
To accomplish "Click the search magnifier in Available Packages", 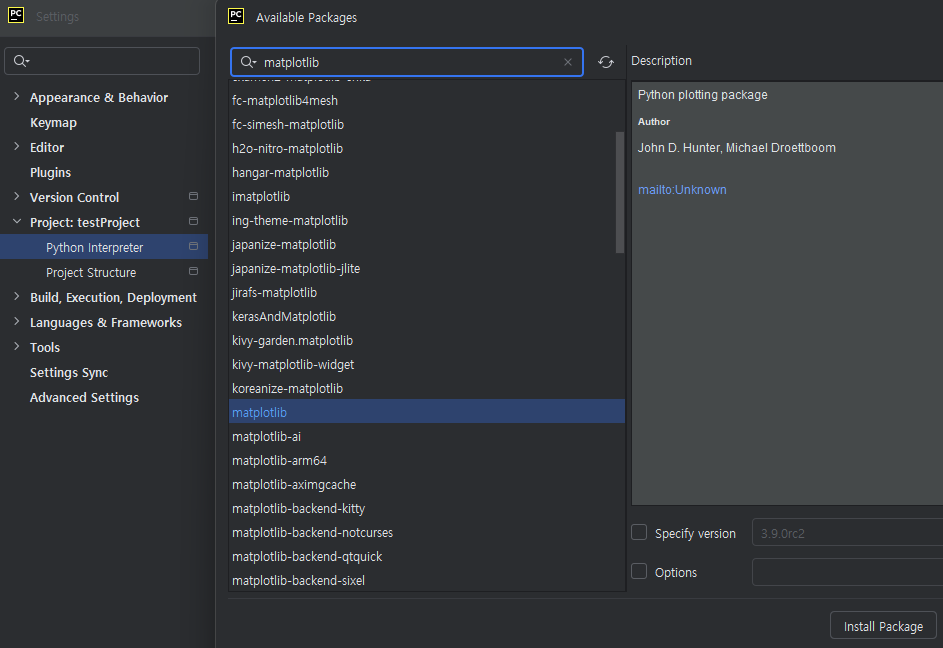I will point(248,62).
